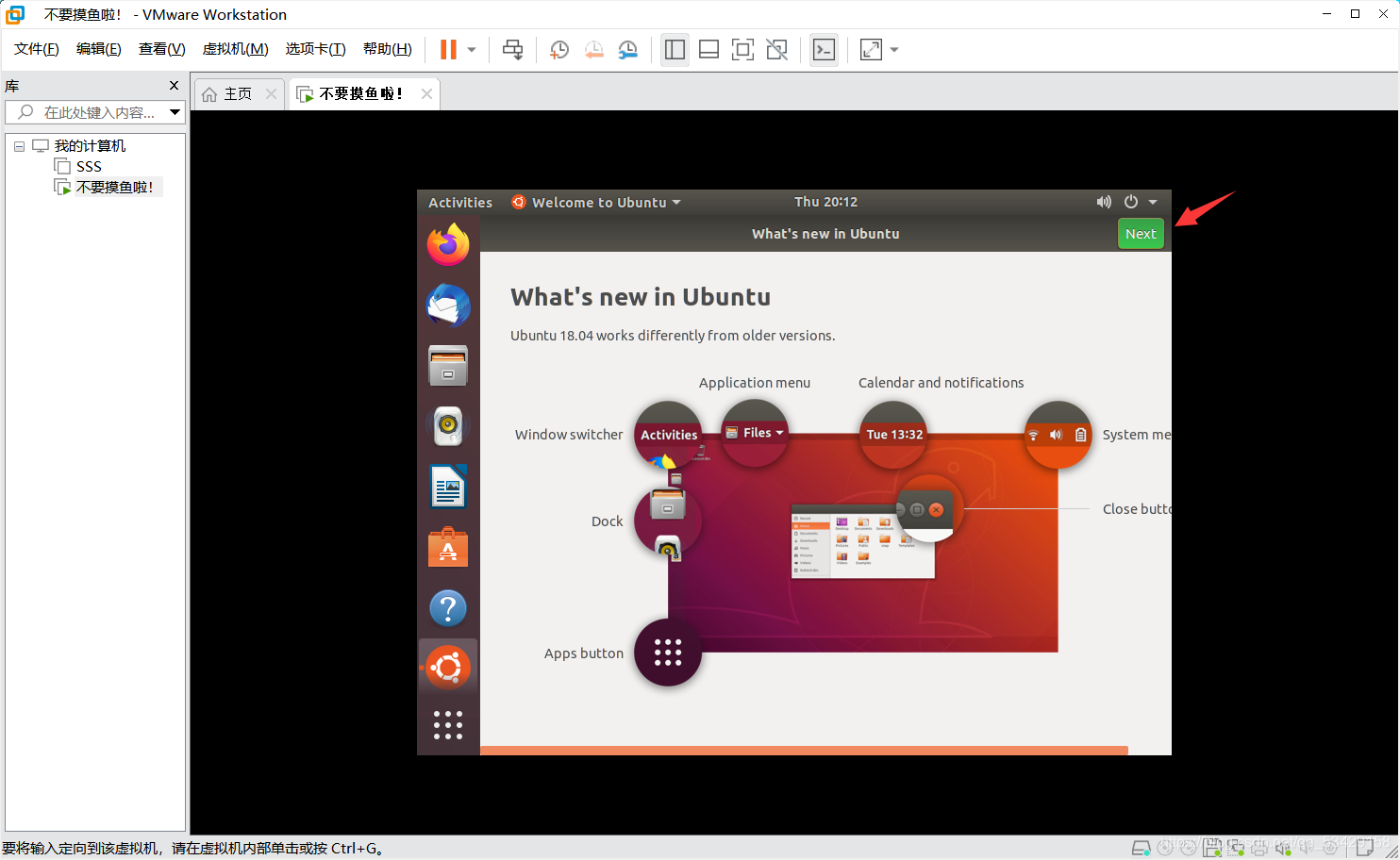Open the Welcome to Ubuntu app menu

[x=596, y=203]
